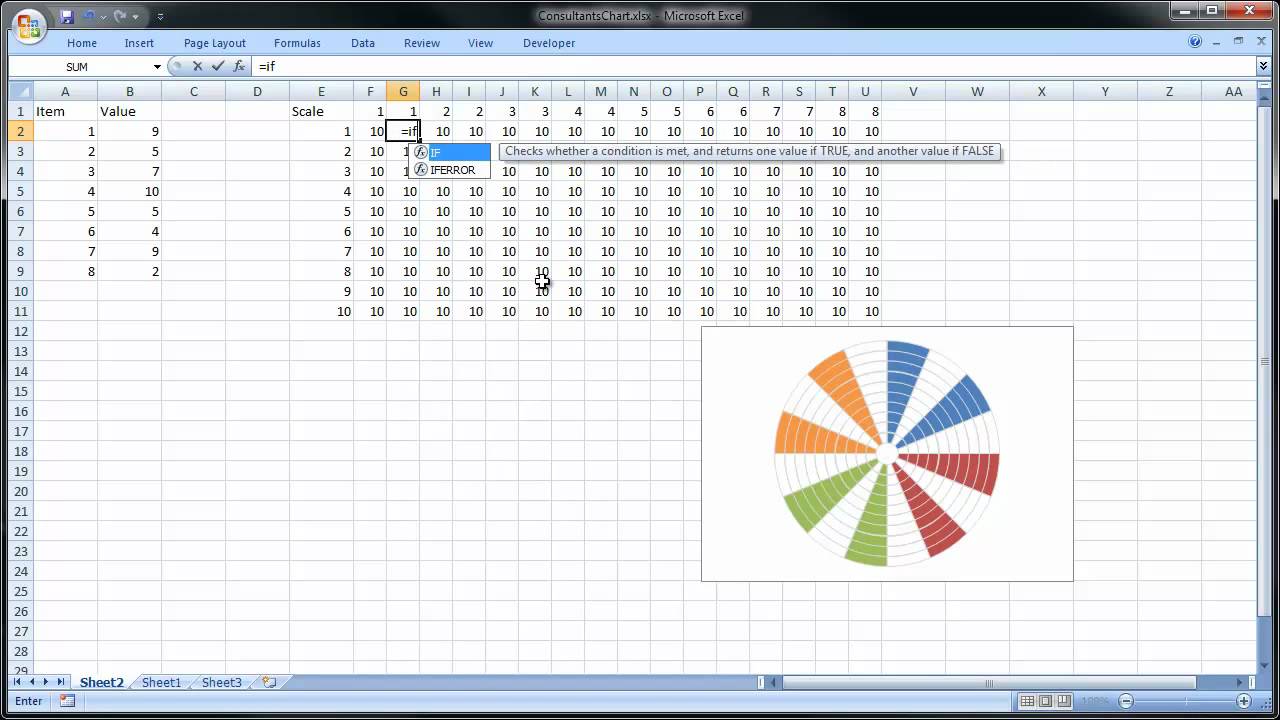Go to the last sheet tab arrow
This screenshot has height=720, width=1280.
tap(60, 682)
